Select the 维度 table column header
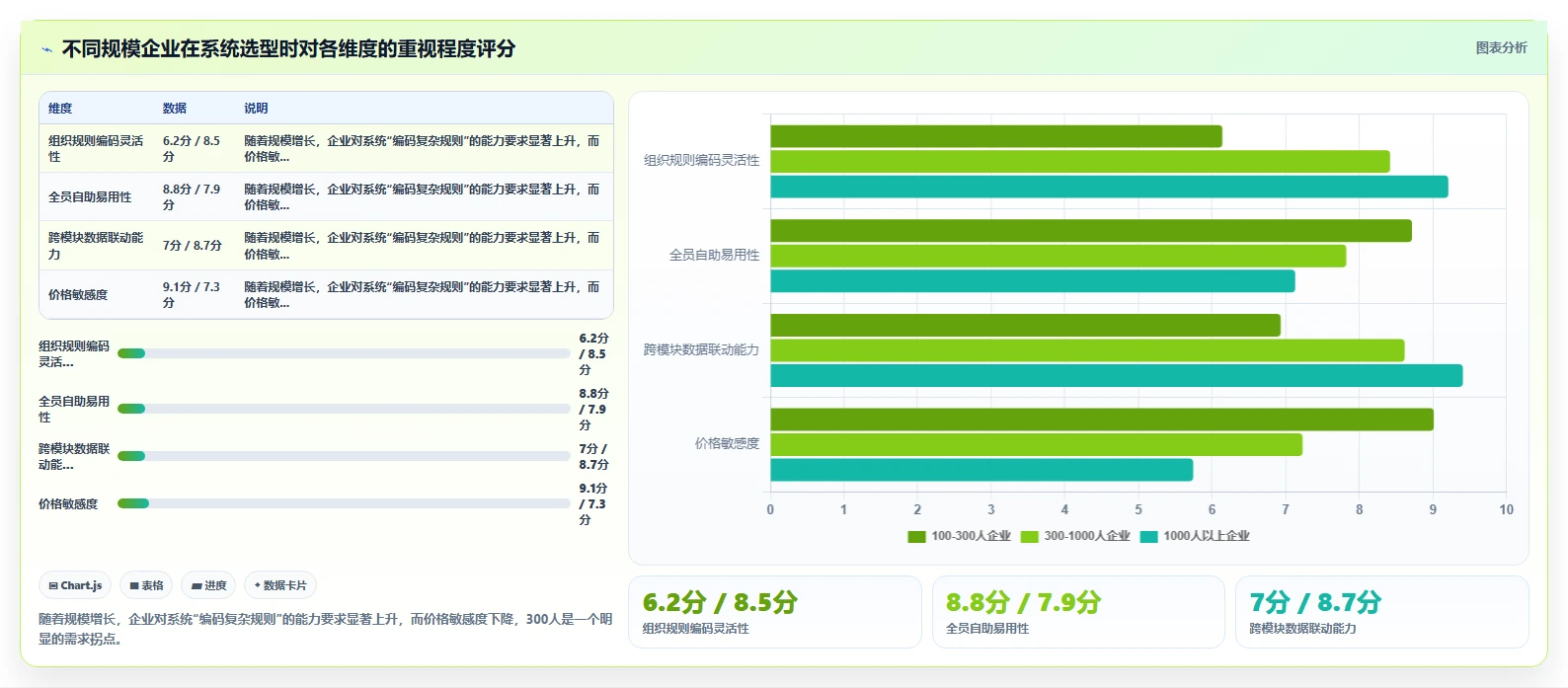This screenshot has width=1568, height=688. 60,109
